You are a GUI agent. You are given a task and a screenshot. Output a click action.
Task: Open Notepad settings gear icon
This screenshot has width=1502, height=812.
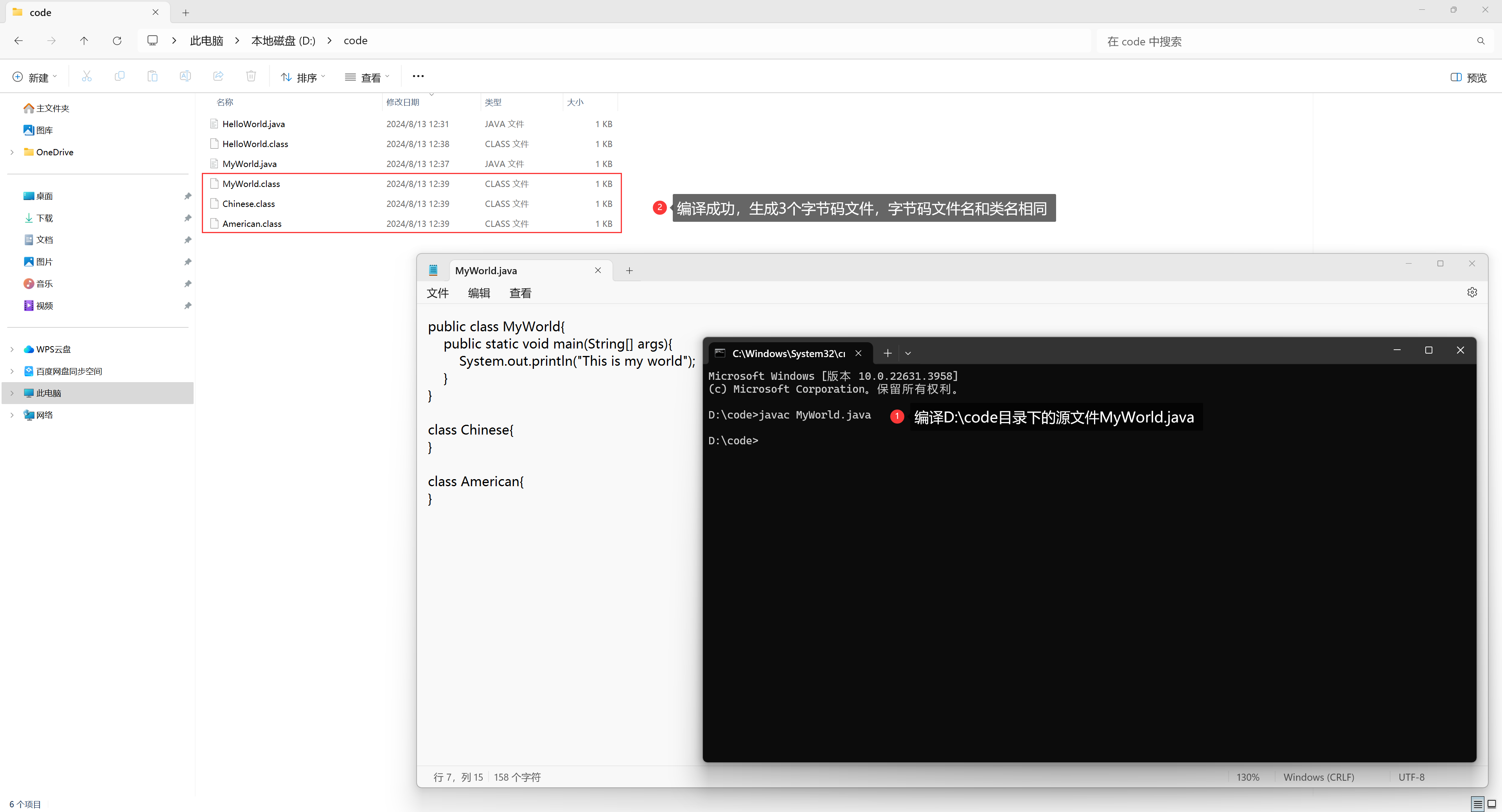click(x=1471, y=293)
